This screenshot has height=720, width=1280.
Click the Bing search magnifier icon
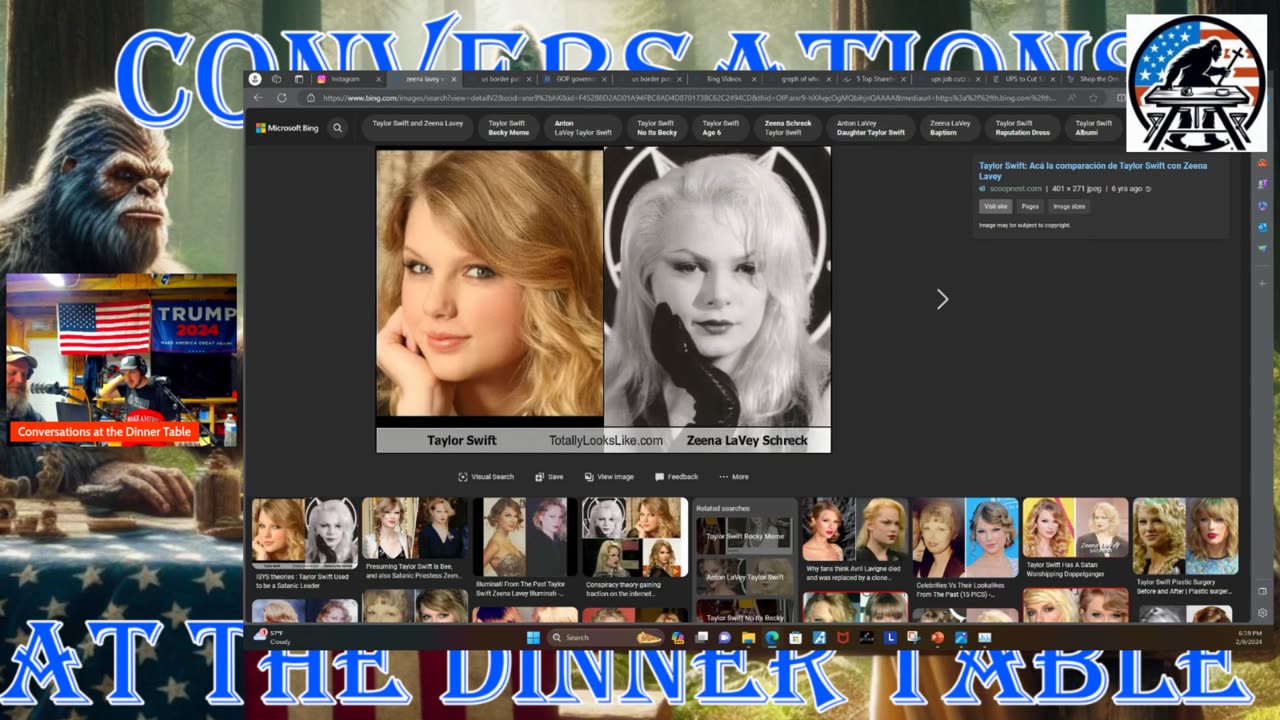pos(338,128)
